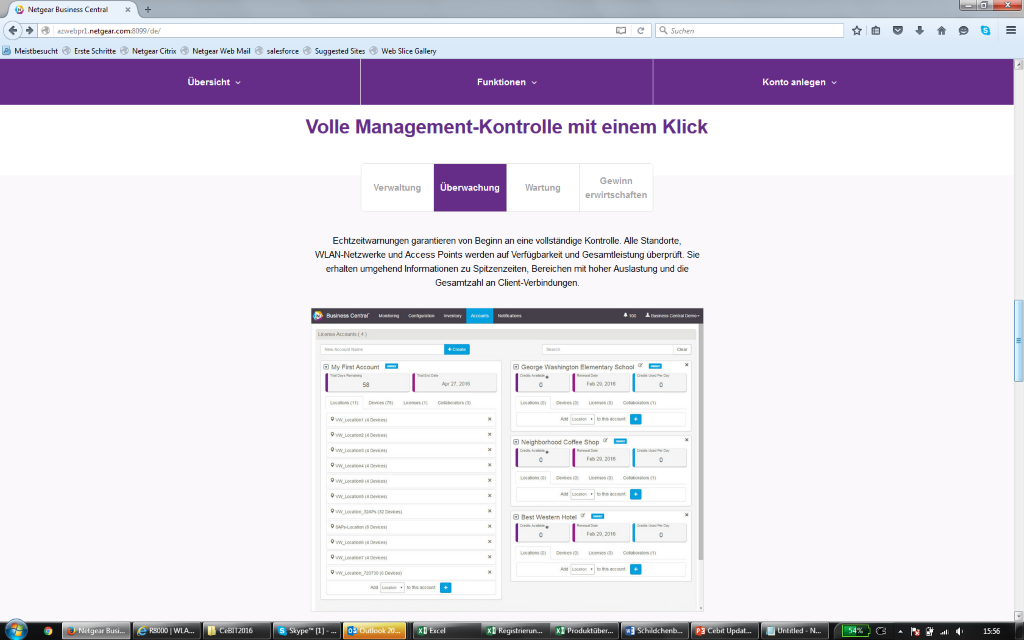Show hidden system tray icons
The width and height of the screenshot is (1024, 640).
(900, 631)
